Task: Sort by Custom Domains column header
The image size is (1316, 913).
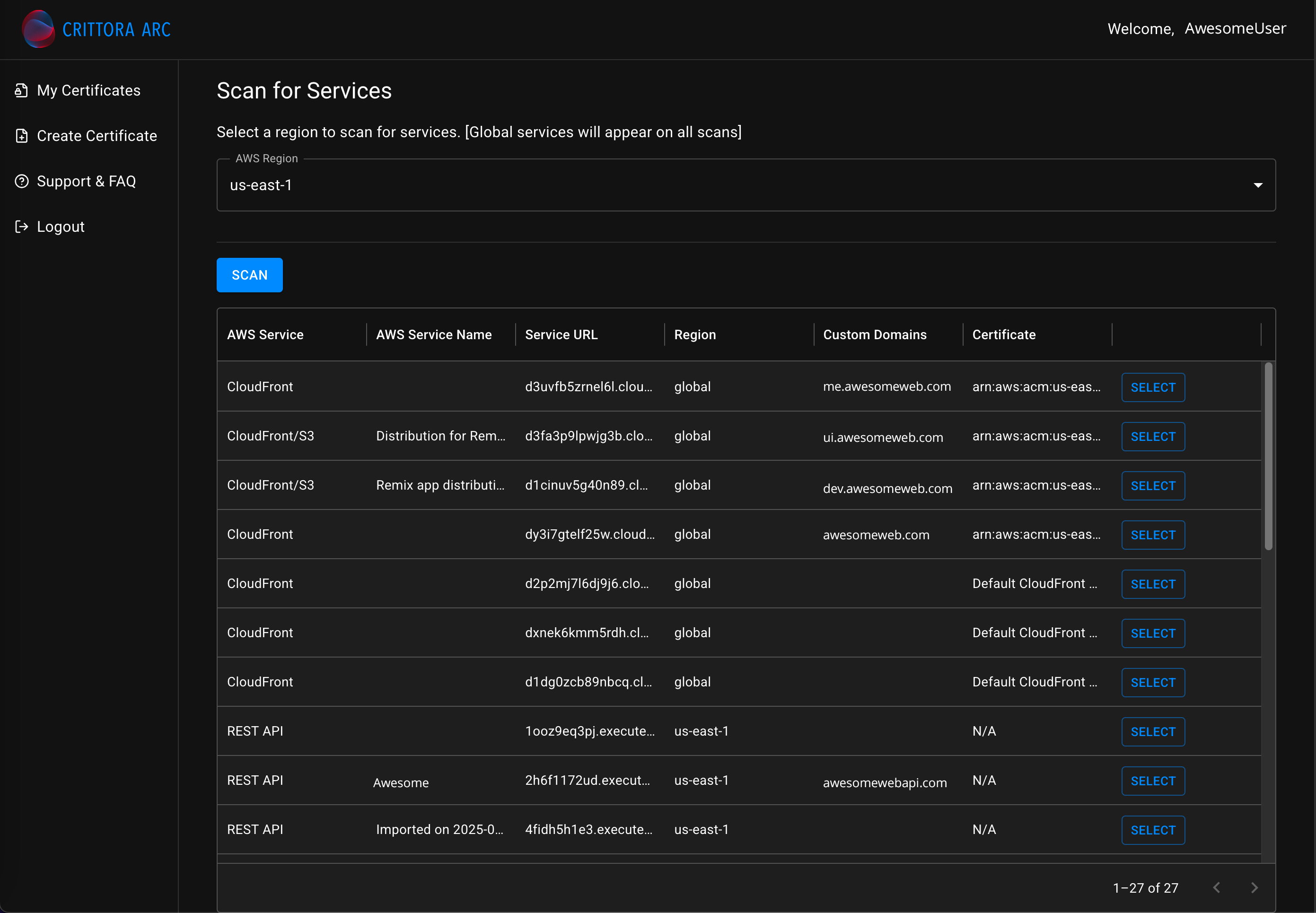Action: (x=875, y=334)
